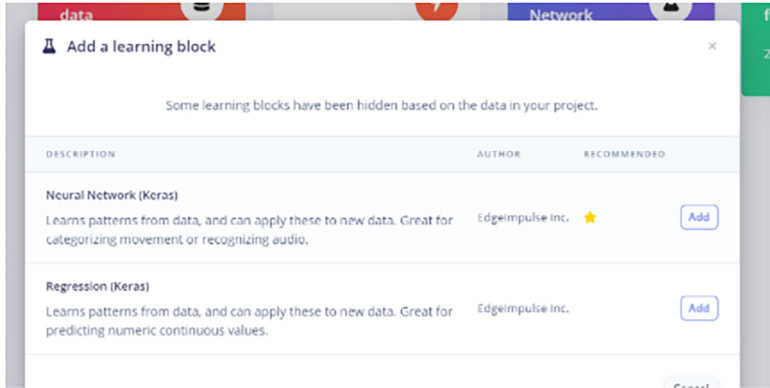Click the partially visible Cancel button
Screen dimensions: 770x388
[691, 383]
